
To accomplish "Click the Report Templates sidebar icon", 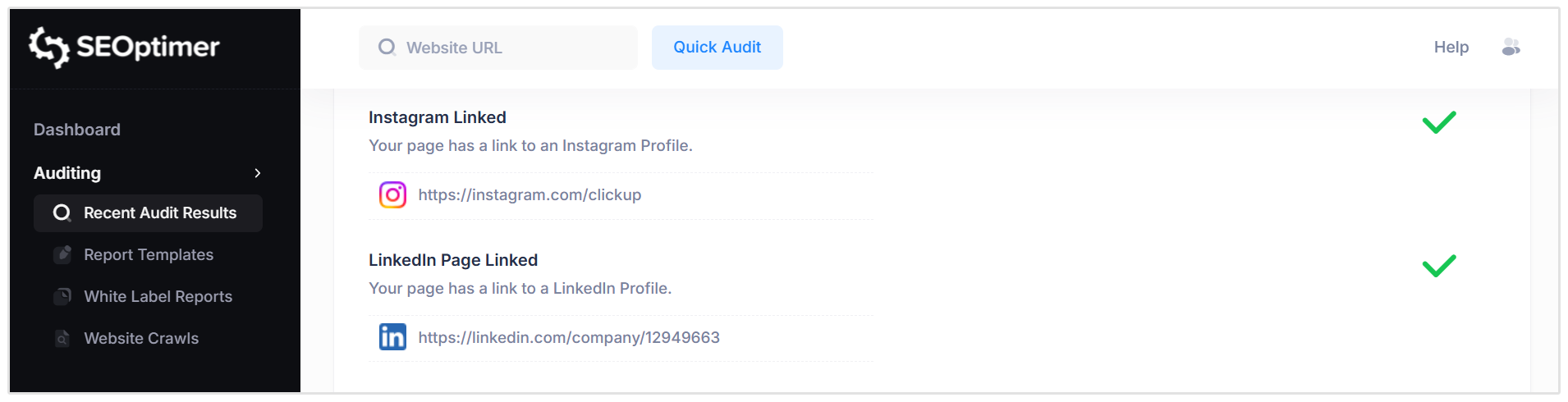I will tap(62, 254).
